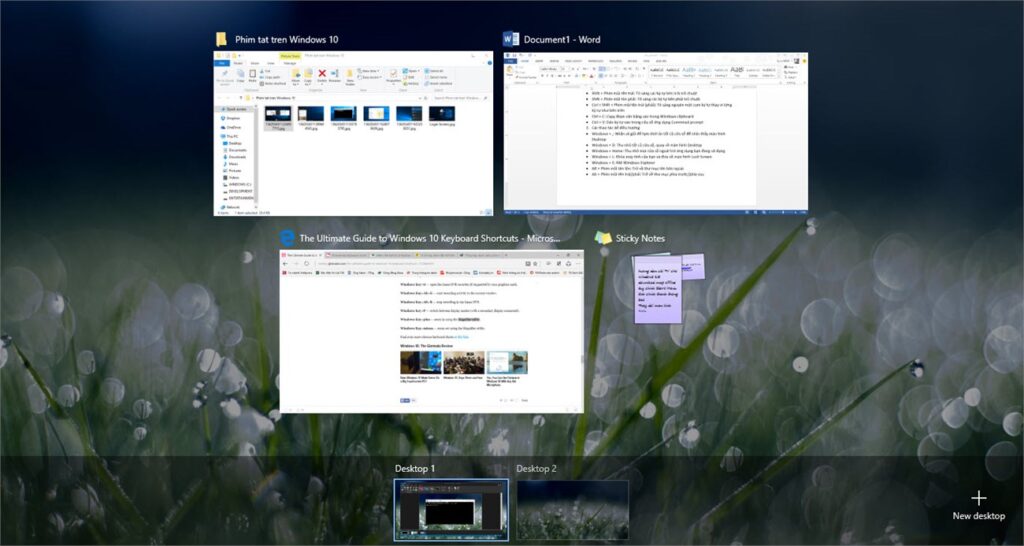Viewport: 1024px width, 546px height.
Task: Click the folder icon beside Phim tat tren Windows 10
Action: tap(221, 39)
